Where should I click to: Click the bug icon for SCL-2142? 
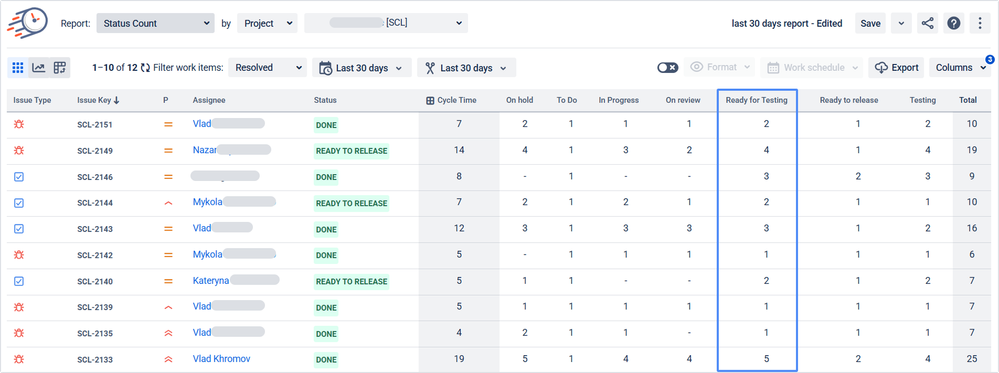pyautogui.click(x=18, y=255)
